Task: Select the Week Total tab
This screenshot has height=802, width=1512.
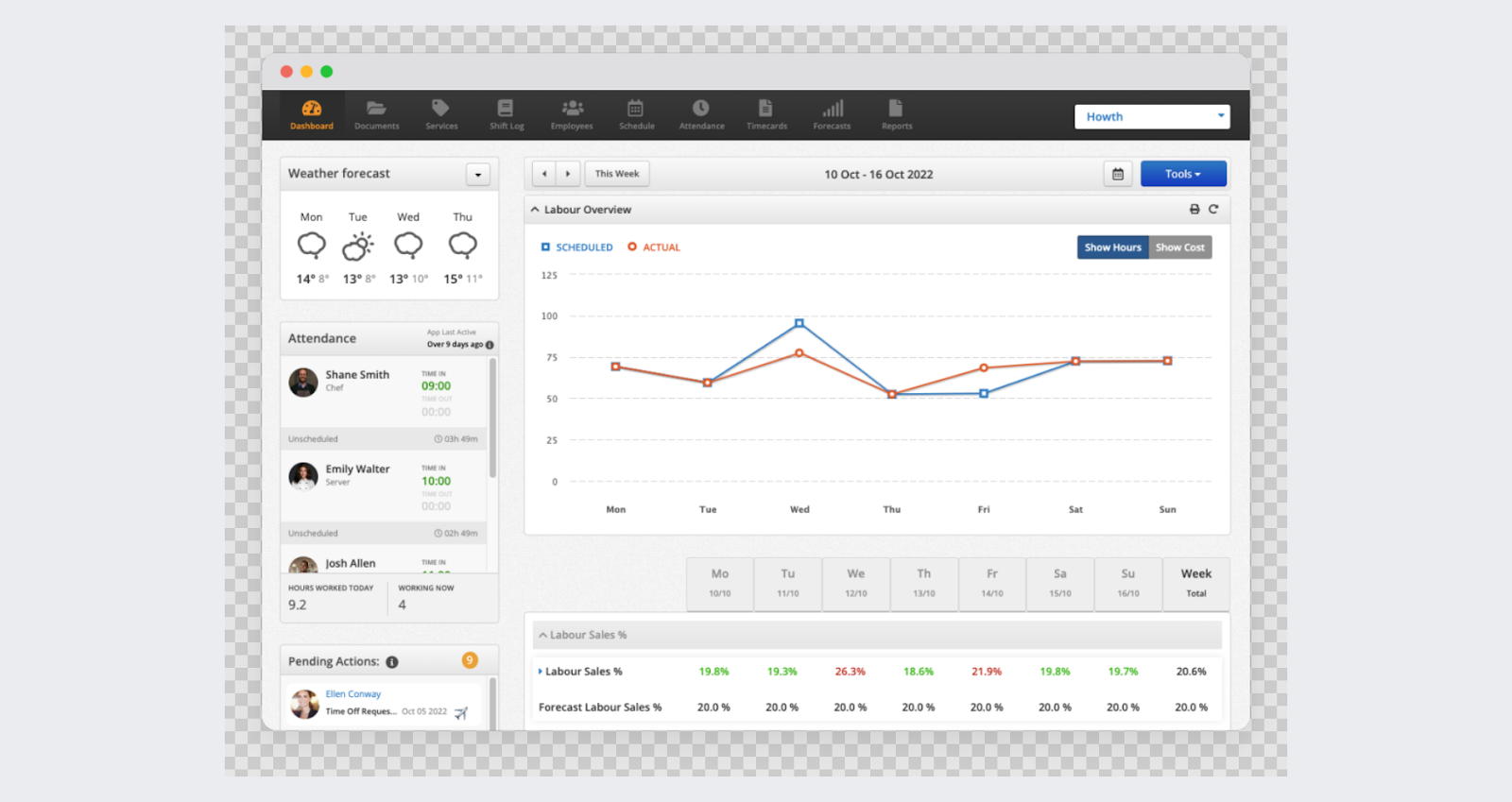Action: pos(1196,584)
